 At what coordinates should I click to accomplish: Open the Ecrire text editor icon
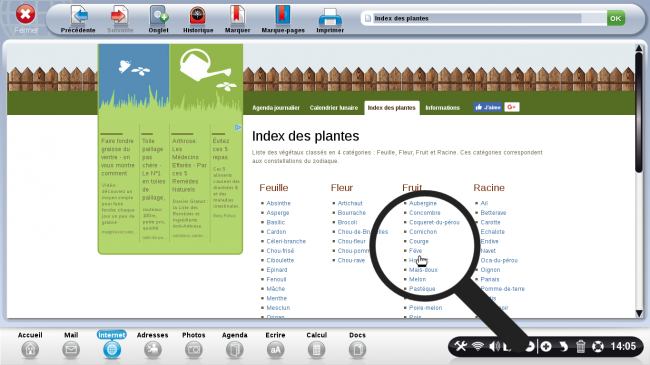click(276, 350)
